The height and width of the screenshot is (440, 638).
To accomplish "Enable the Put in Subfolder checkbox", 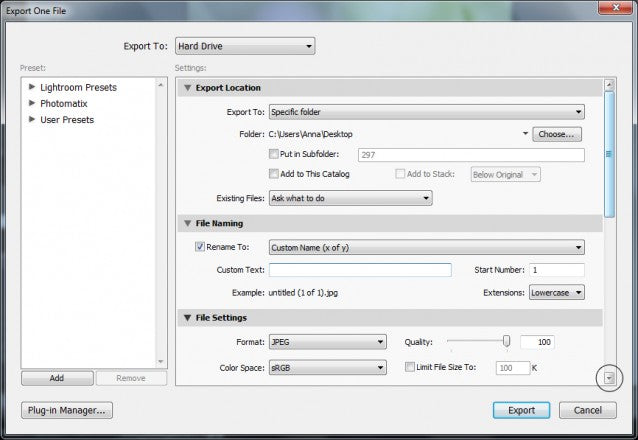I will (274, 154).
